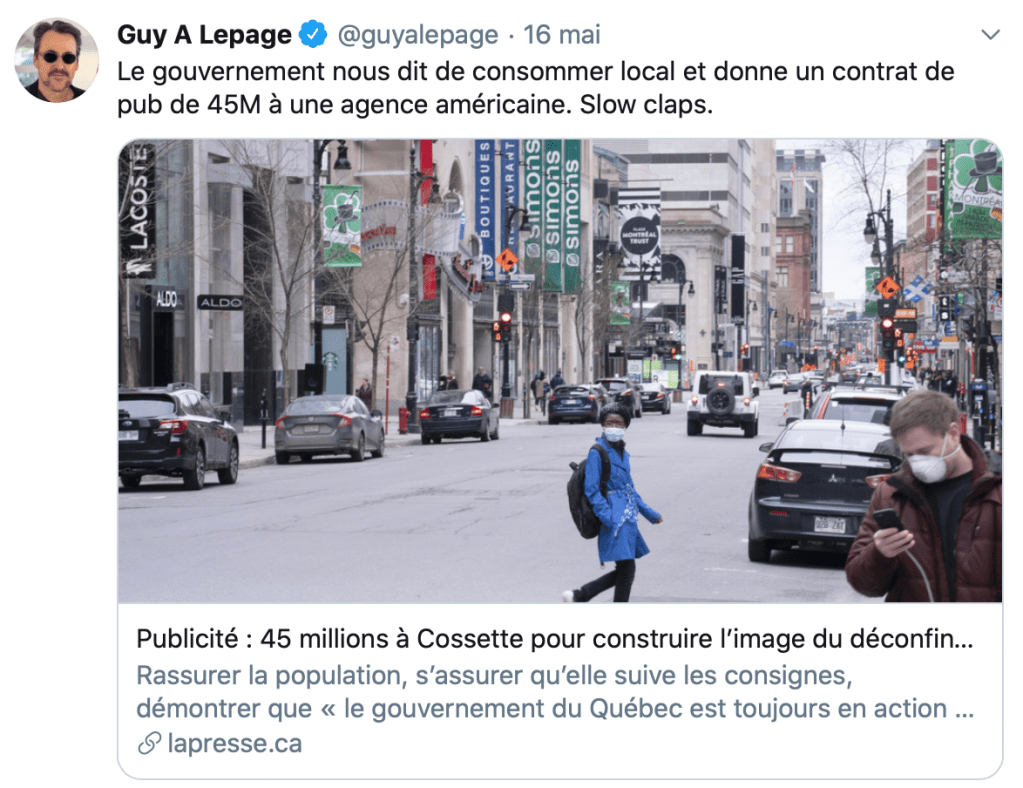Click the link chain icon beside lapresse.ca
This screenshot has width=1023, height=788.
pos(149,743)
